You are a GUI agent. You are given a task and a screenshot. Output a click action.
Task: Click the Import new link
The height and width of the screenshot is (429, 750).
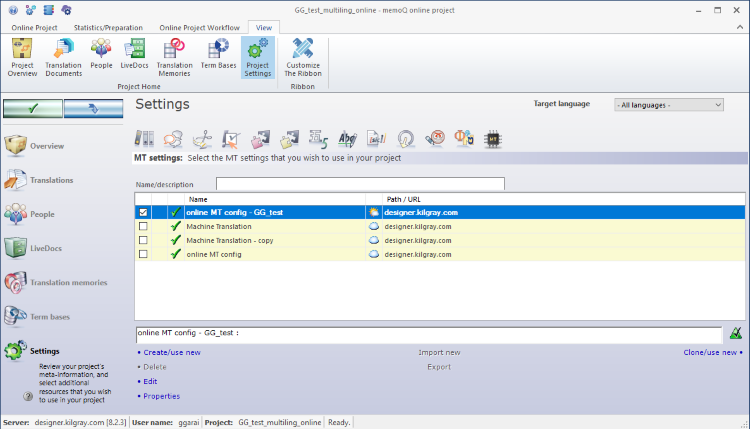[x=439, y=352]
